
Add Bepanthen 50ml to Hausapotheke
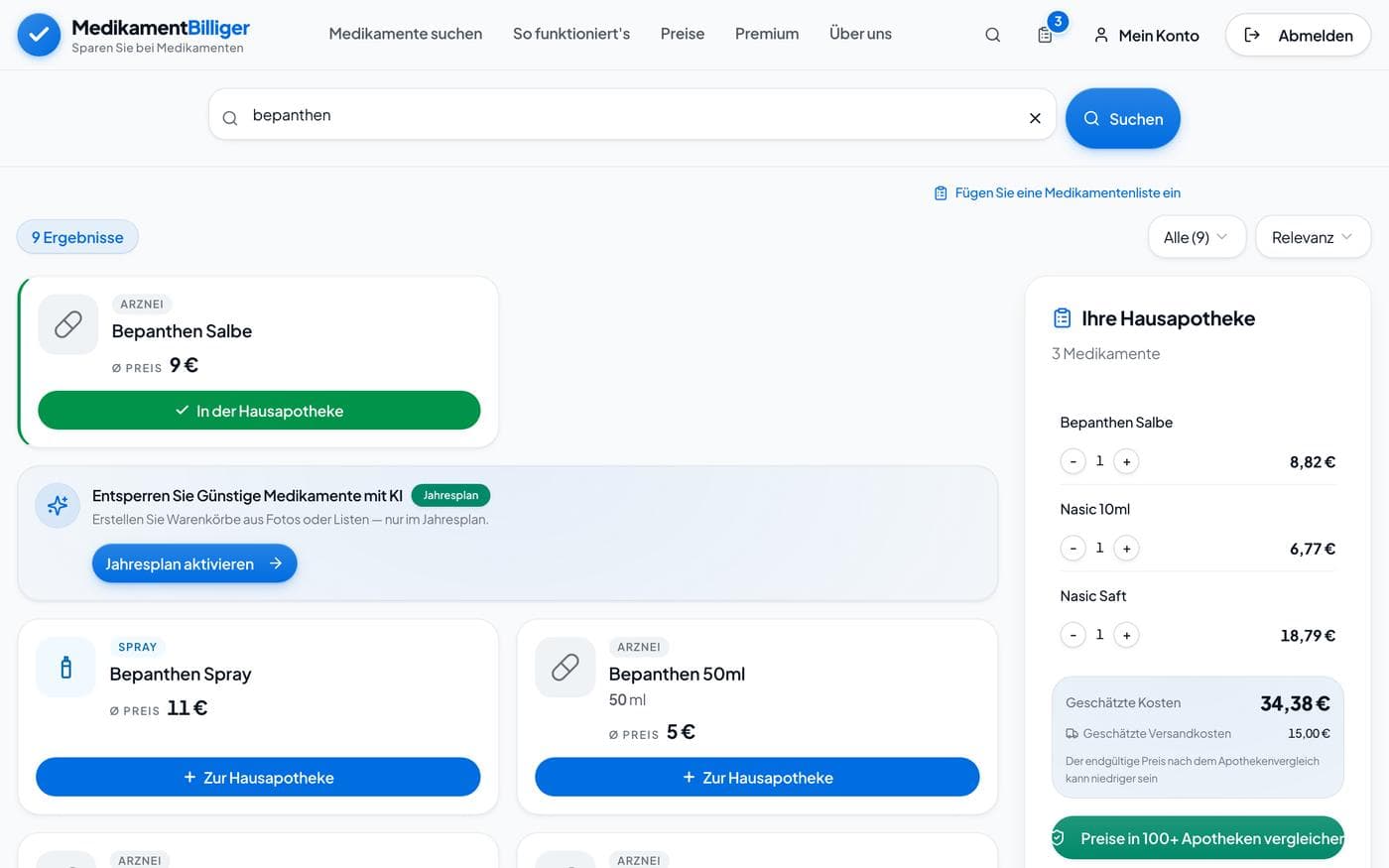pos(757,777)
